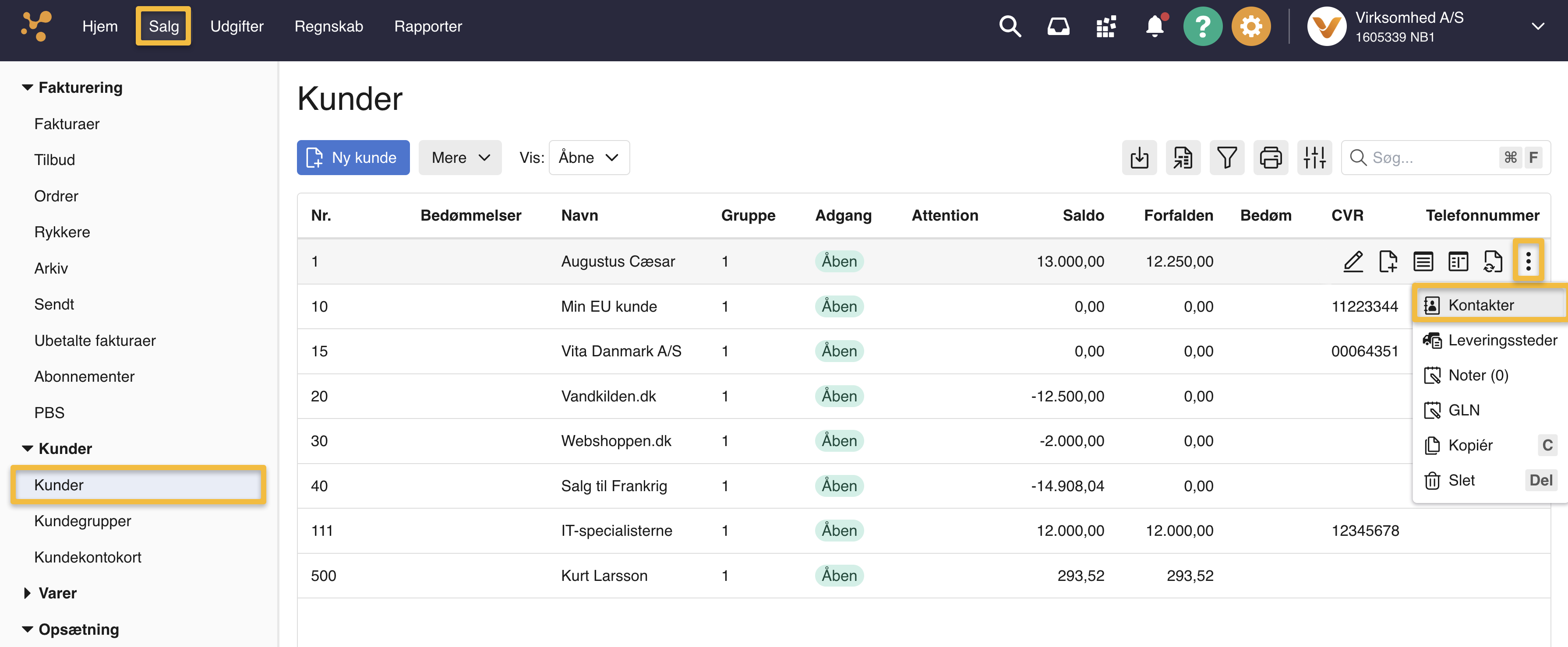This screenshot has height=647, width=1568.
Task: Open the green help question mark
Action: coord(1202,27)
